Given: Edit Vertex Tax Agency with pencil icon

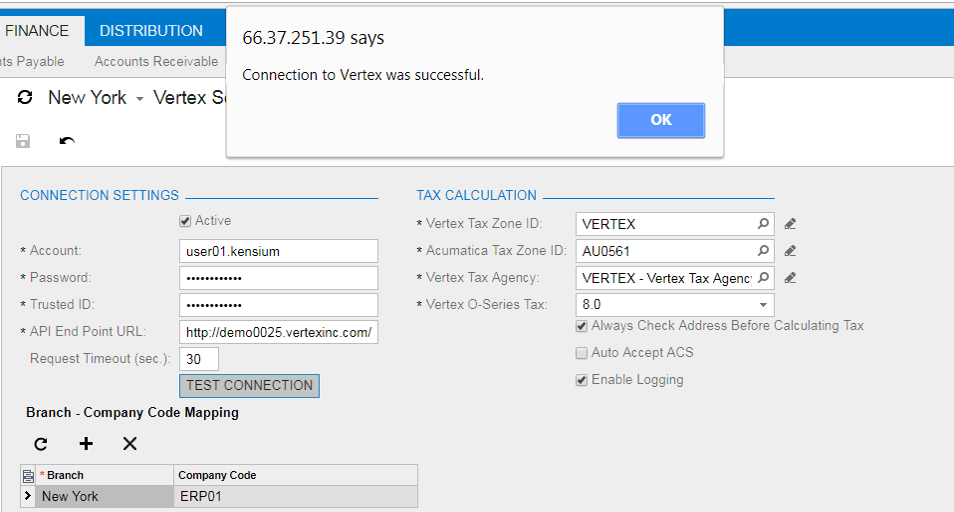Looking at the screenshot, I should pyautogui.click(x=790, y=278).
